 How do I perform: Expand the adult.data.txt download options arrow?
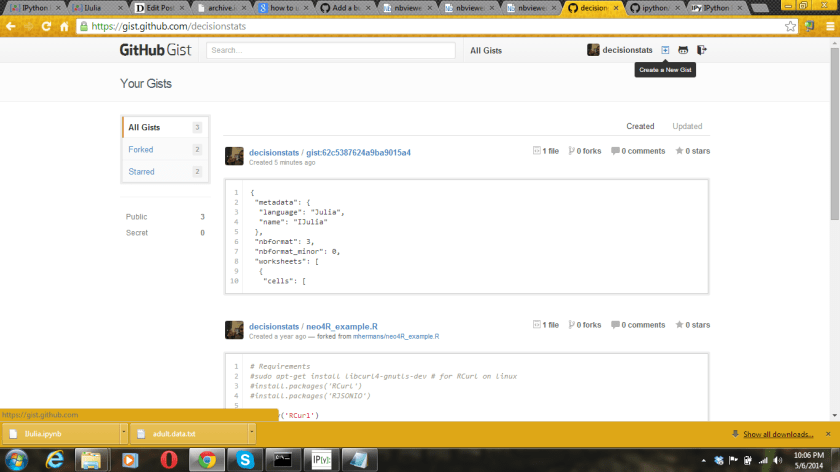(x=252, y=433)
